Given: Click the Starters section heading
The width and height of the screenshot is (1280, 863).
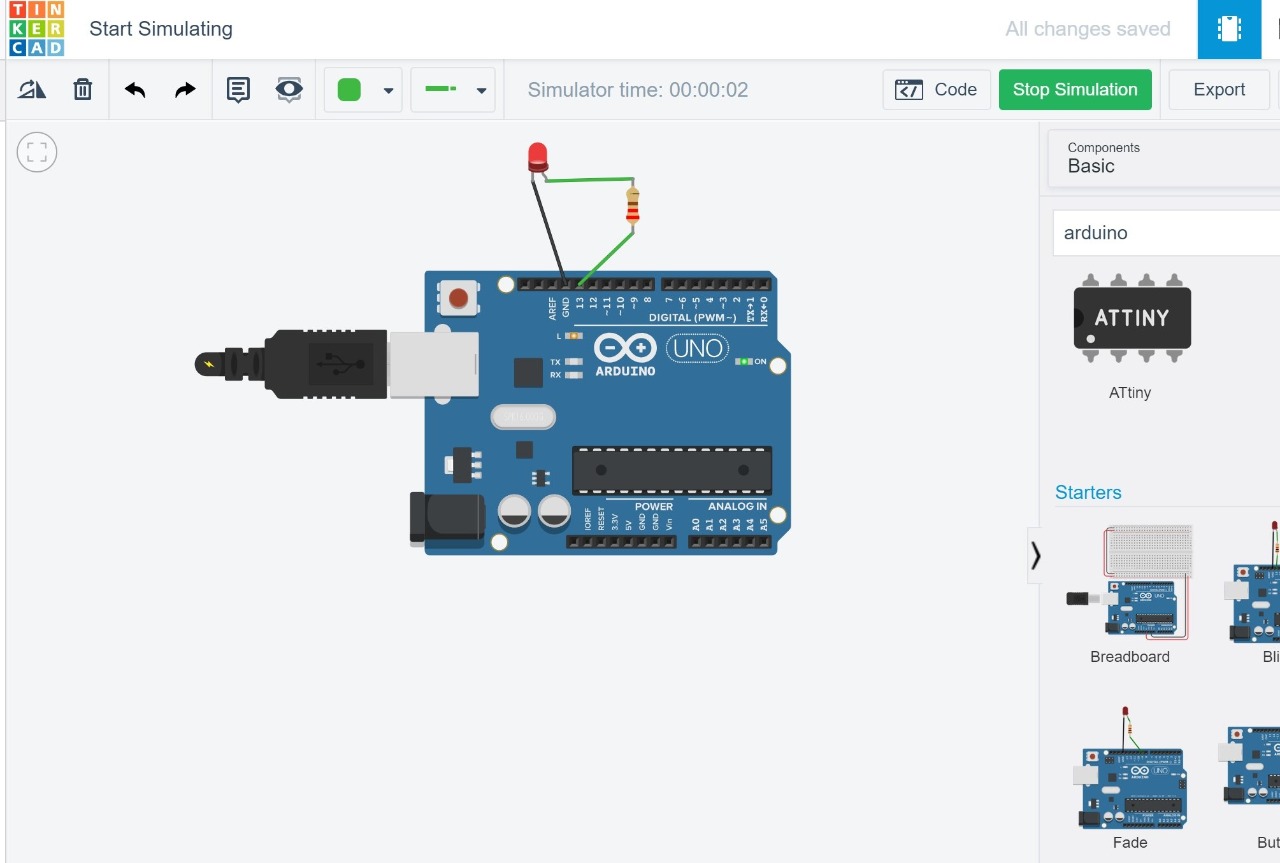Looking at the screenshot, I should click(x=1088, y=492).
